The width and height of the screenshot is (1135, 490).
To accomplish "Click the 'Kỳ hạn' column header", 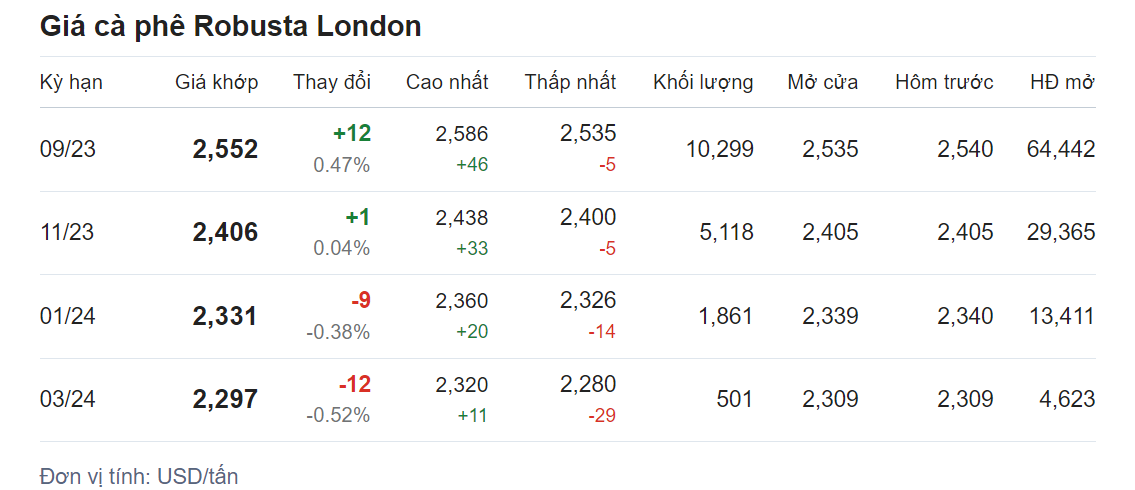I will [71, 82].
